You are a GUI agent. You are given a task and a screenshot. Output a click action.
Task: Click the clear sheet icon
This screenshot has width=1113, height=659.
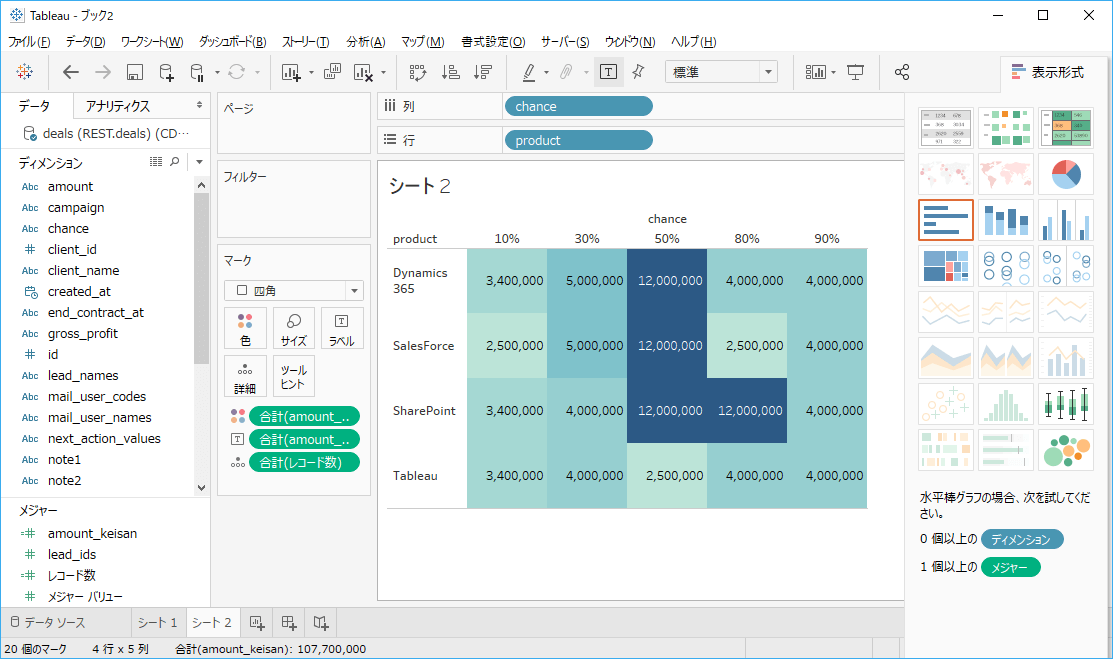point(363,72)
